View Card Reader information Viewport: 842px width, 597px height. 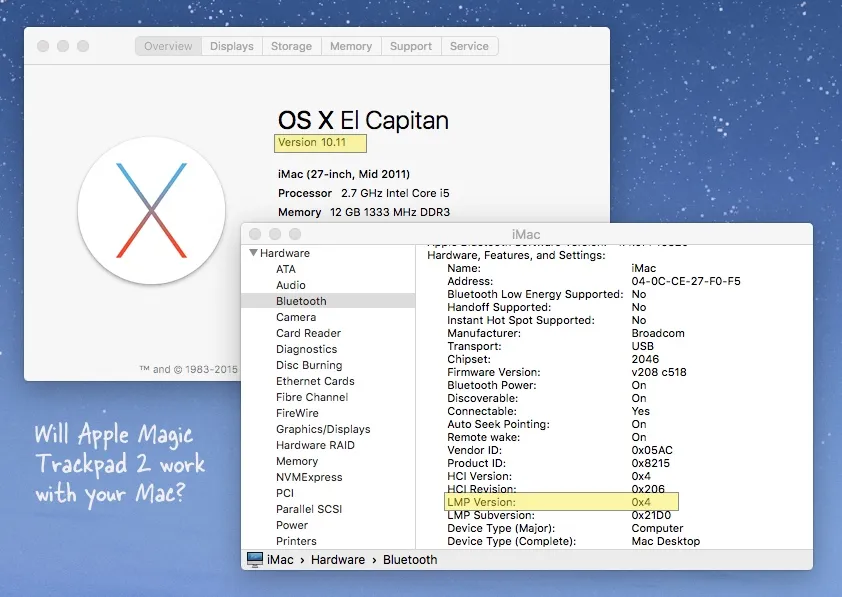[308, 333]
